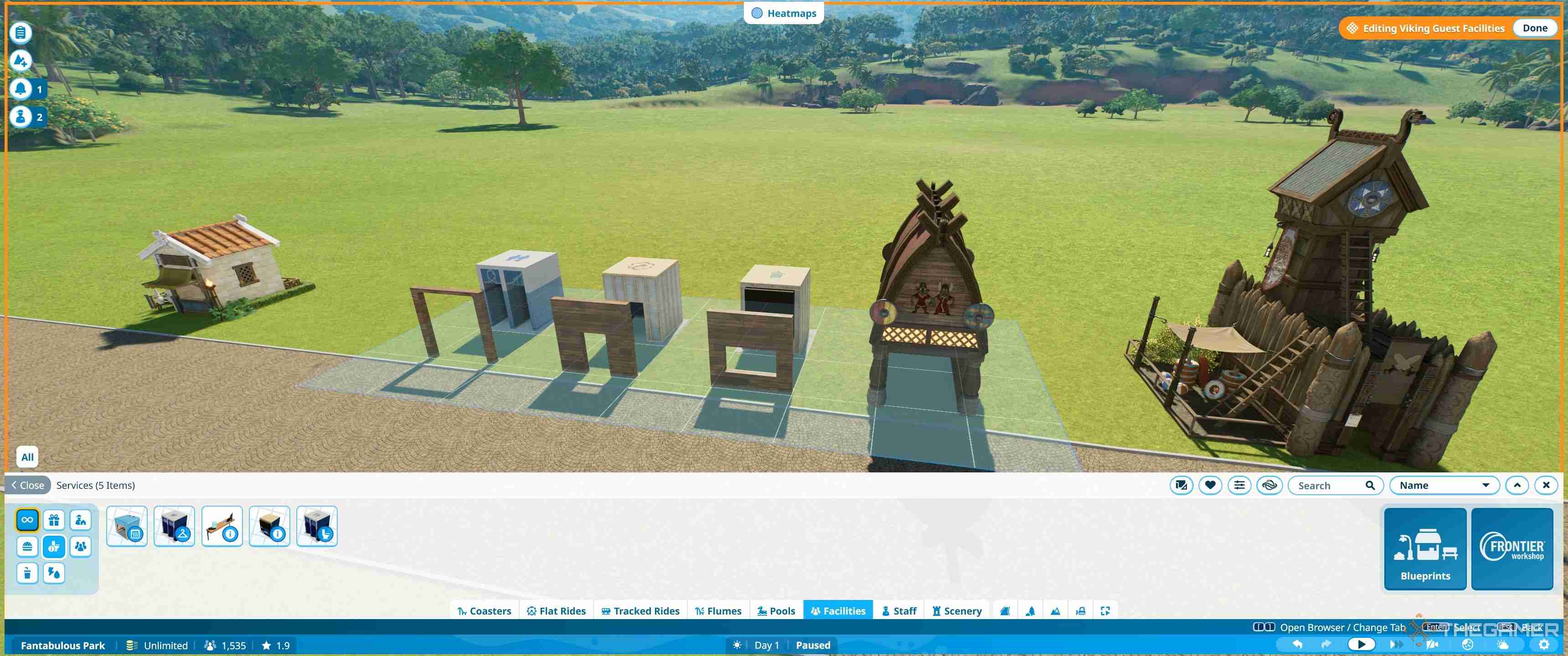Click the magnifier search icon
1568x656 pixels.
[x=1370, y=485]
